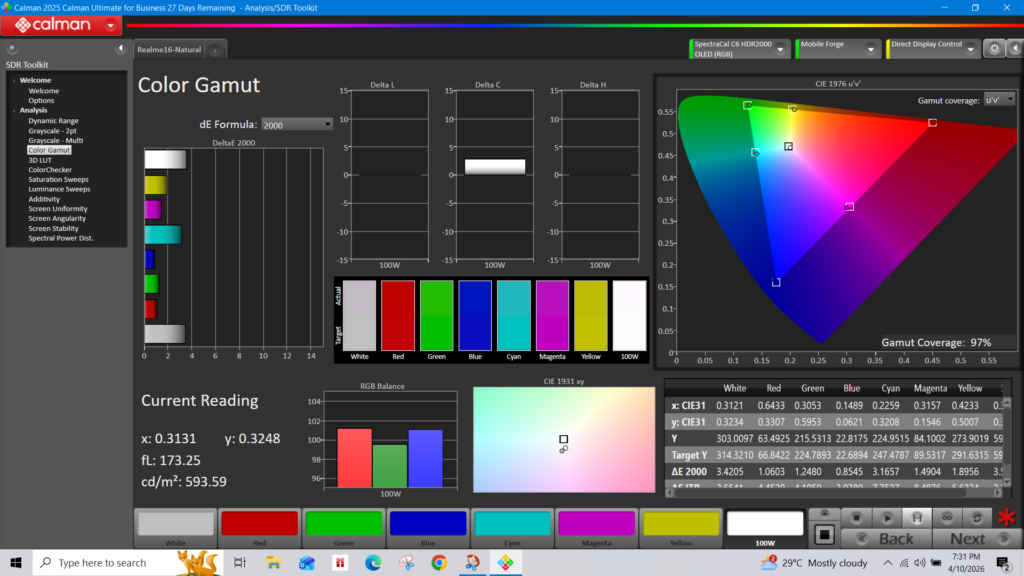Click the refresh/loop reading icon

point(976,517)
